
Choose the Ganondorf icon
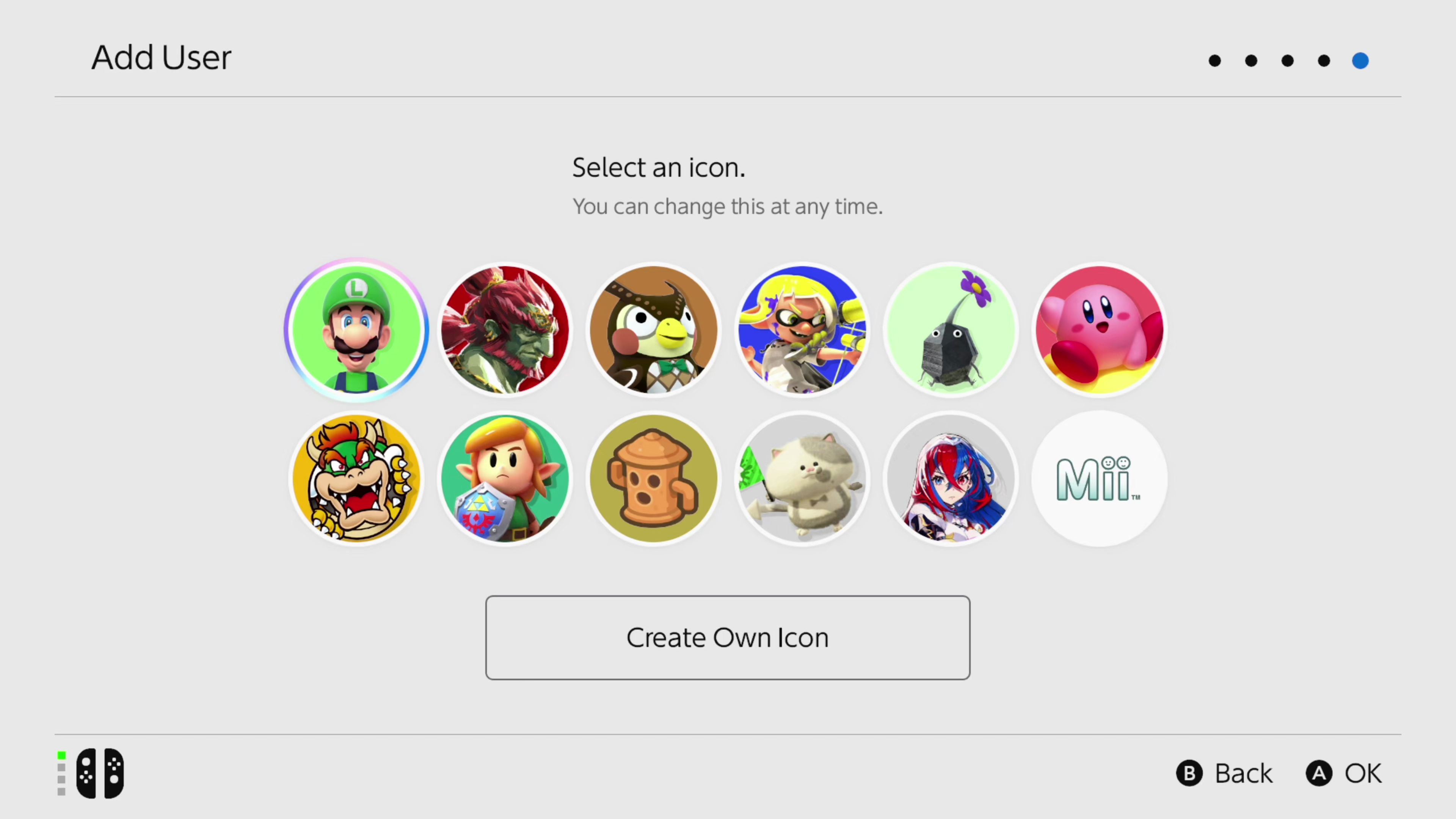(x=505, y=329)
